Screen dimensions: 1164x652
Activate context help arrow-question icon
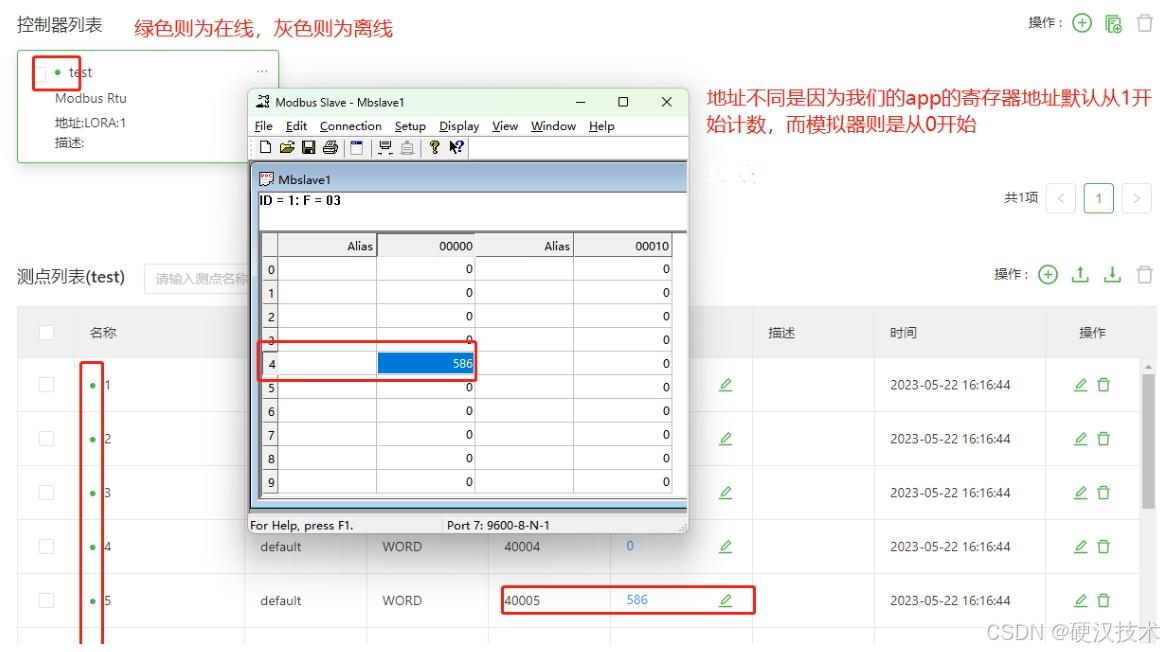[456, 148]
